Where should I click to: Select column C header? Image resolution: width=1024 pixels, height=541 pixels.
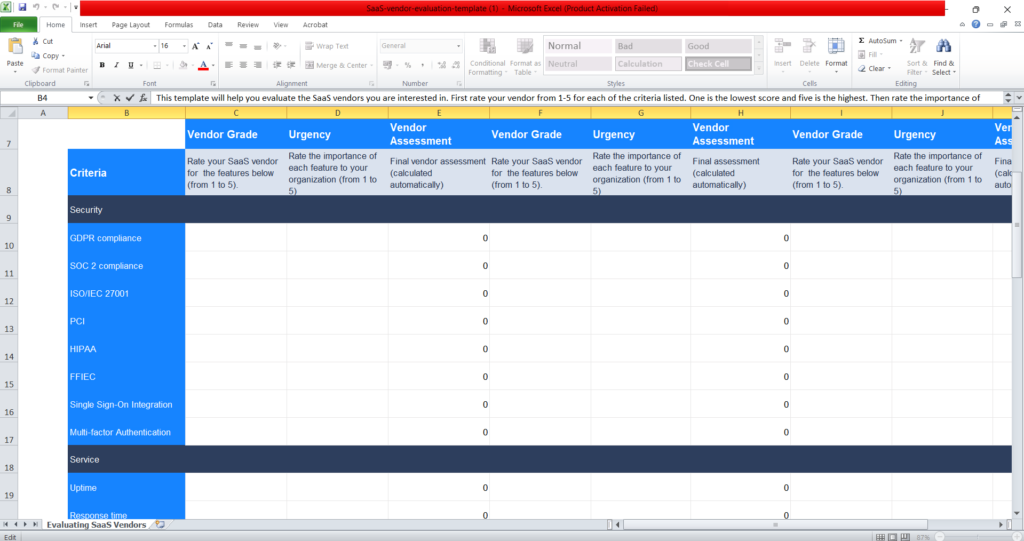[236, 113]
